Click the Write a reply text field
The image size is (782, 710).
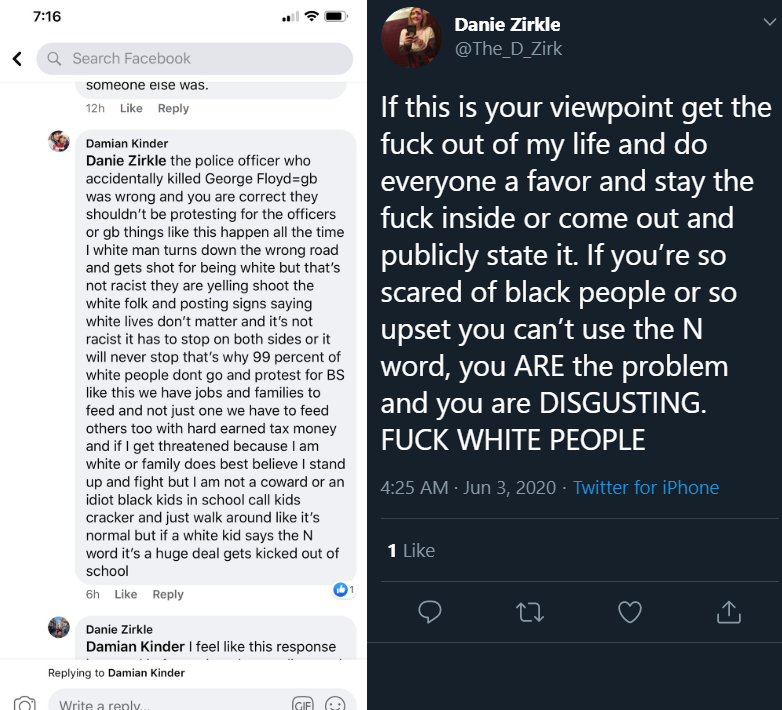point(170,703)
